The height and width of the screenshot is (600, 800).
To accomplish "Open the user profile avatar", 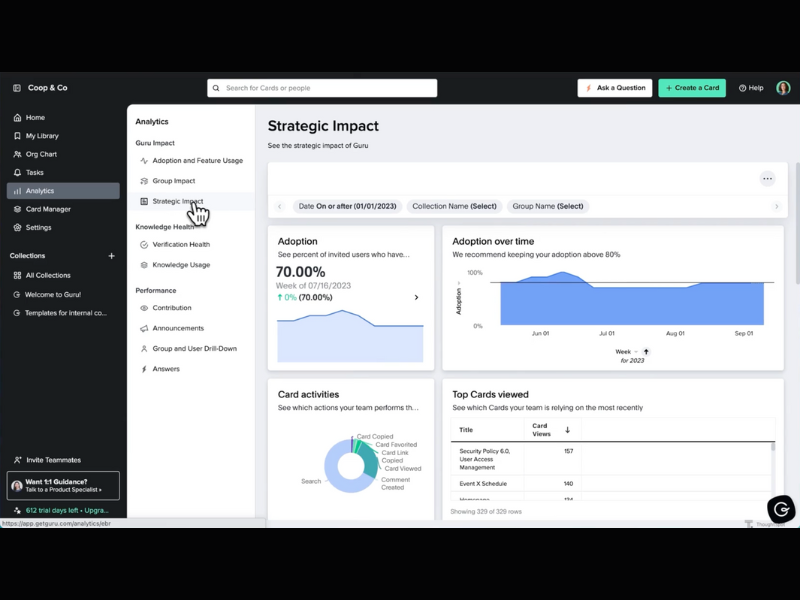I will [x=783, y=88].
